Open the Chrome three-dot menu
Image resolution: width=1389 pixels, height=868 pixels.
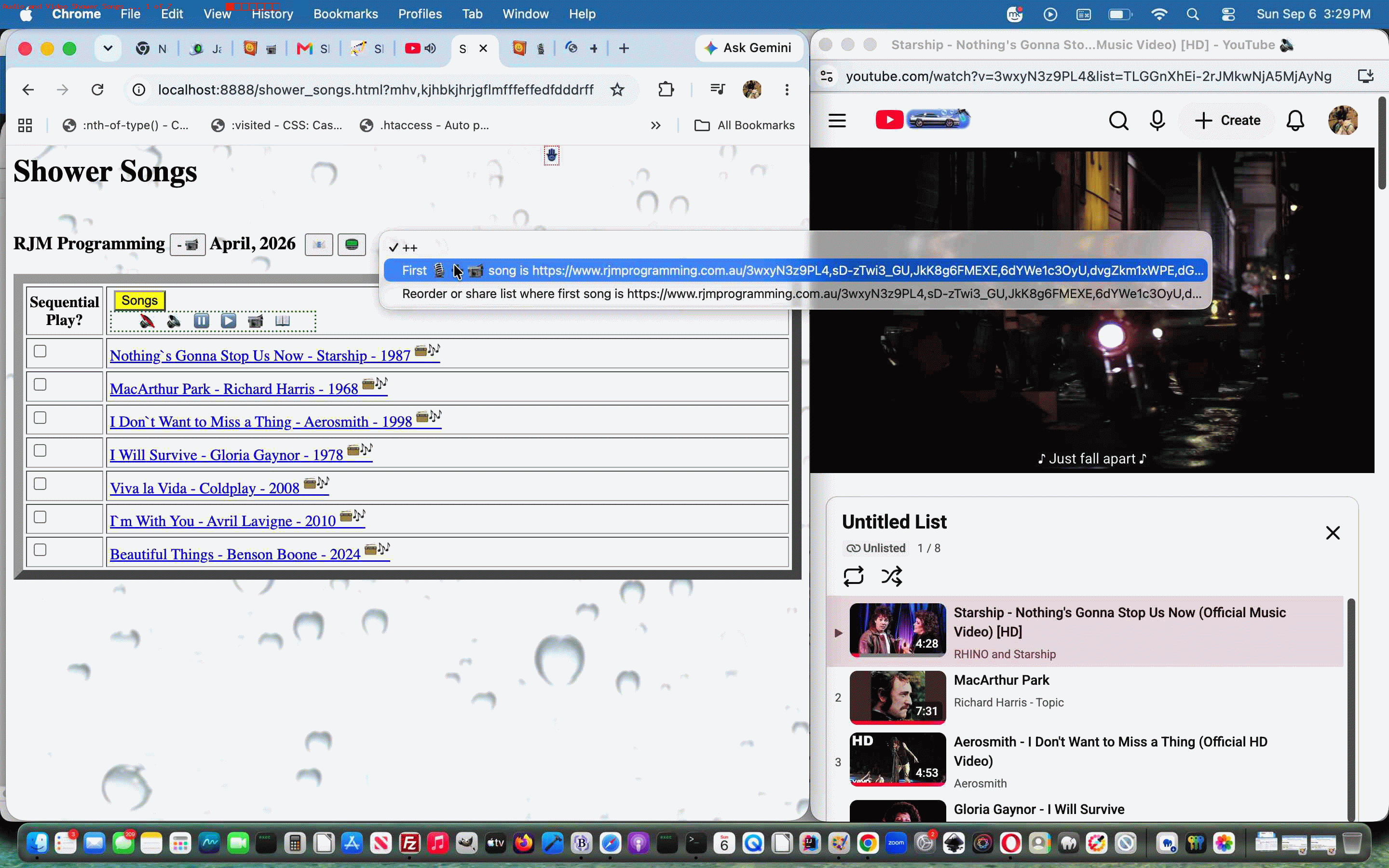[x=787, y=90]
